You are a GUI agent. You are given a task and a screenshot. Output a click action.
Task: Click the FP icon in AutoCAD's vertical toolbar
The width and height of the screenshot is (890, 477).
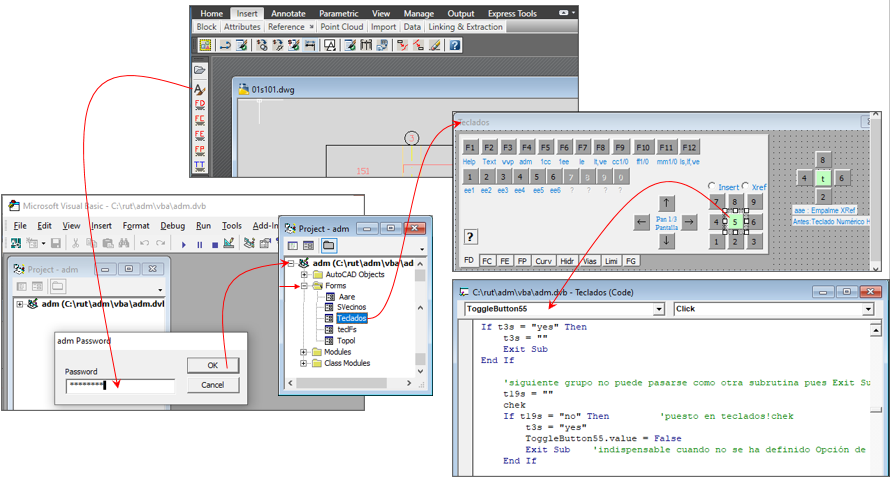(x=200, y=150)
